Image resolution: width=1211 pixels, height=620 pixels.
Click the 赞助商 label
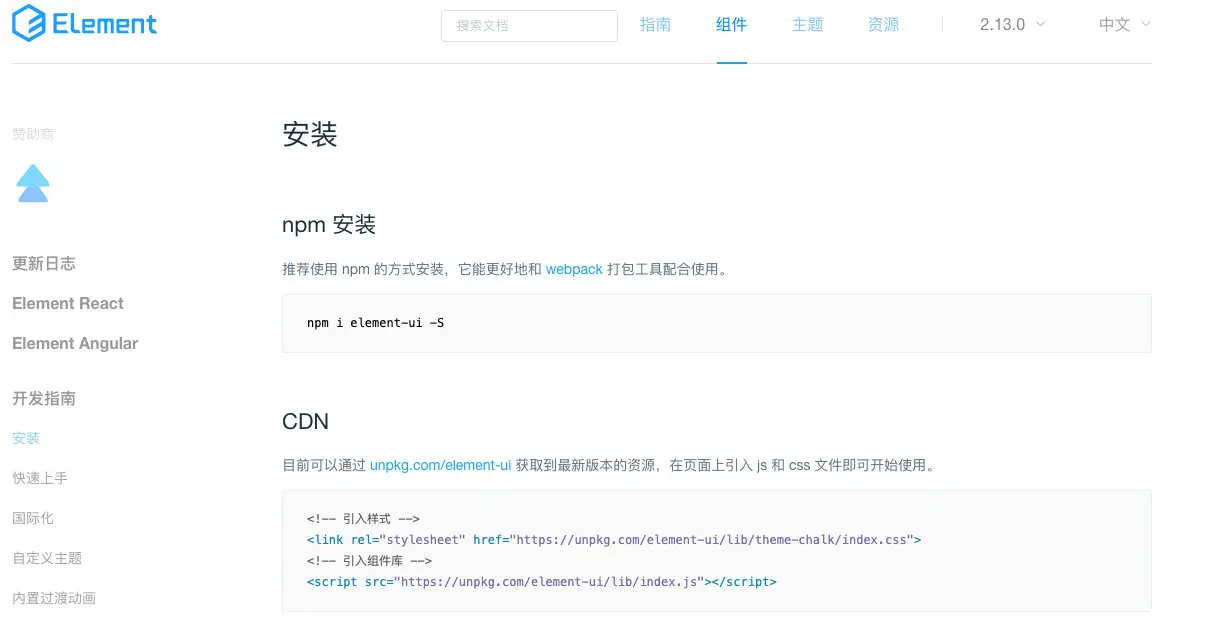pos(33,134)
